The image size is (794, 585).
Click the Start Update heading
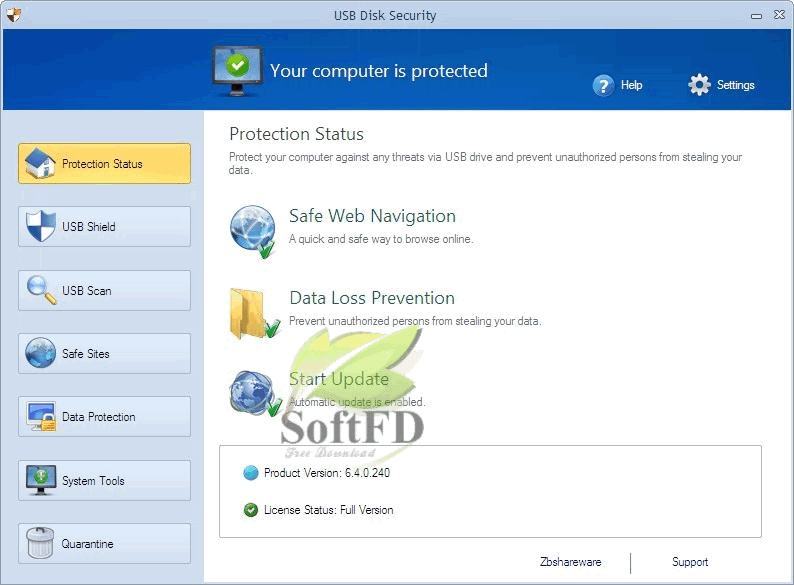[339, 379]
